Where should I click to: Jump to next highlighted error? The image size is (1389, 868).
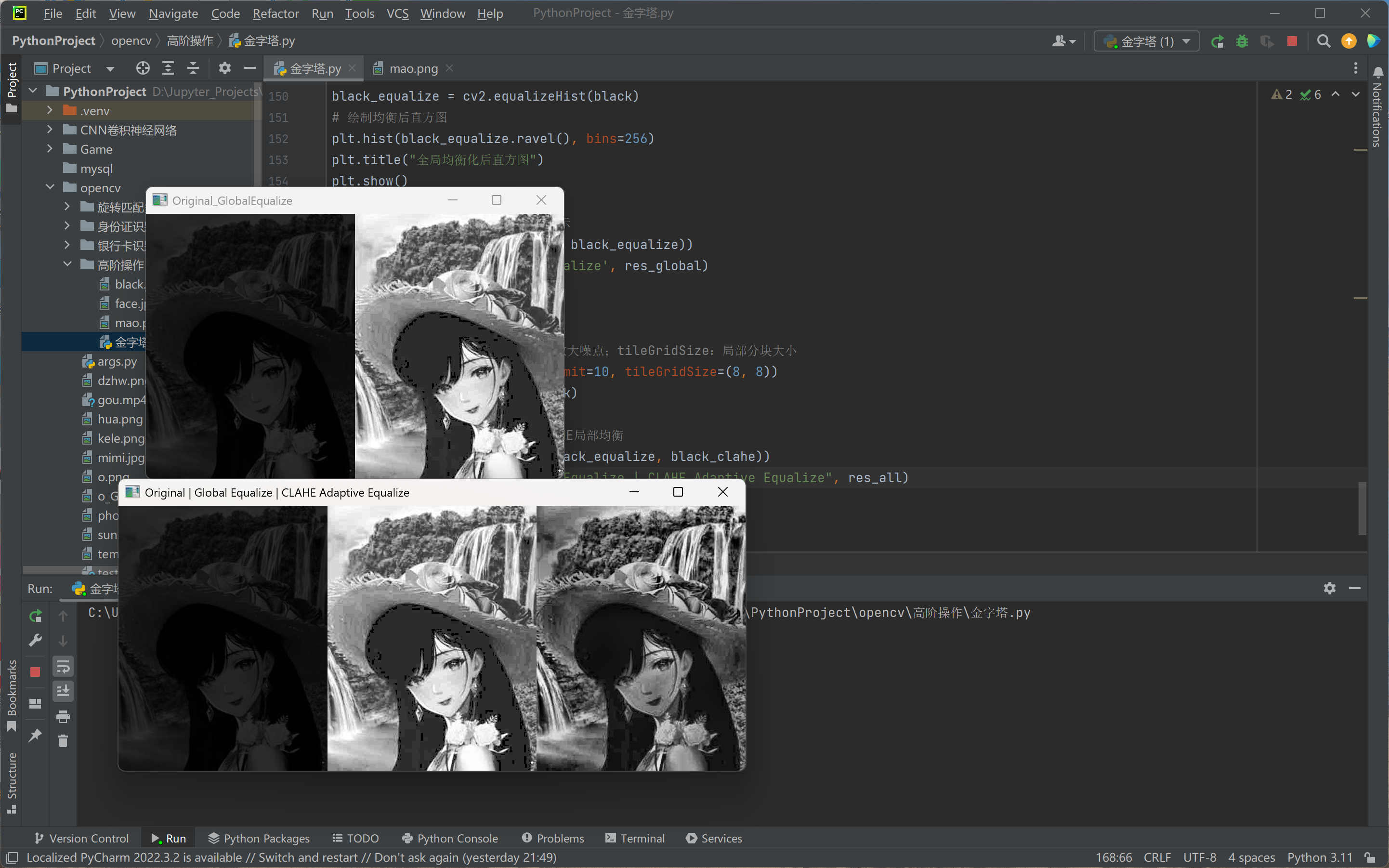tap(1356, 94)
